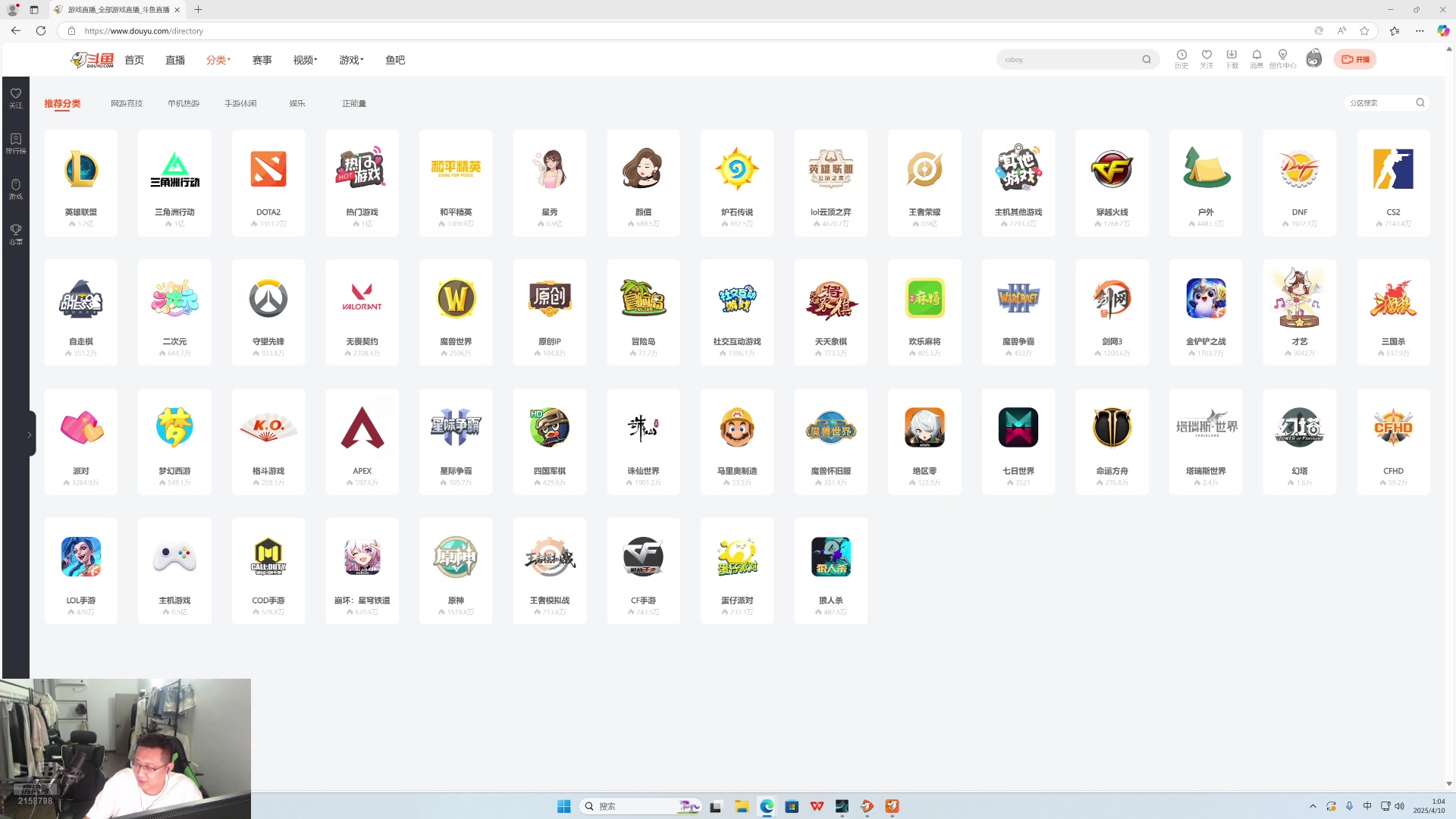This screenshot has height=819, width=1456.
Task: Expand the 视频 dropdown menu
Action: [x=305, y=60]
